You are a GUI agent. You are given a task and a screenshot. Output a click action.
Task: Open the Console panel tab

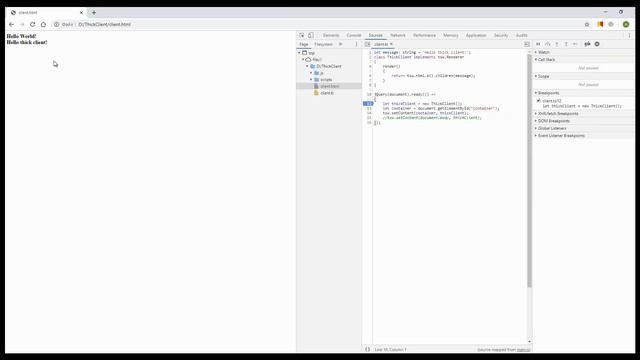(354, 36)
